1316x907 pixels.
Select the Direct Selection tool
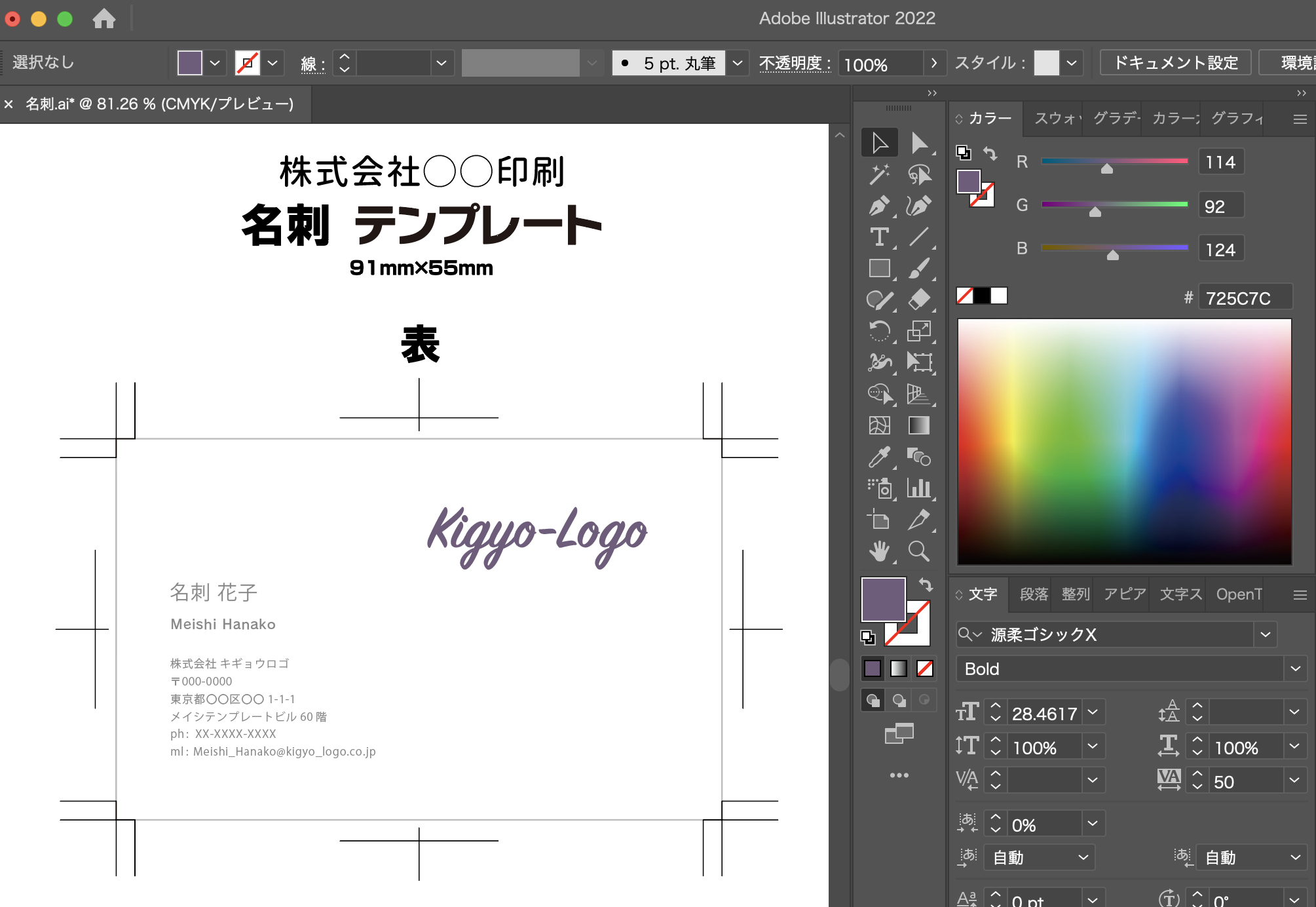919,143
